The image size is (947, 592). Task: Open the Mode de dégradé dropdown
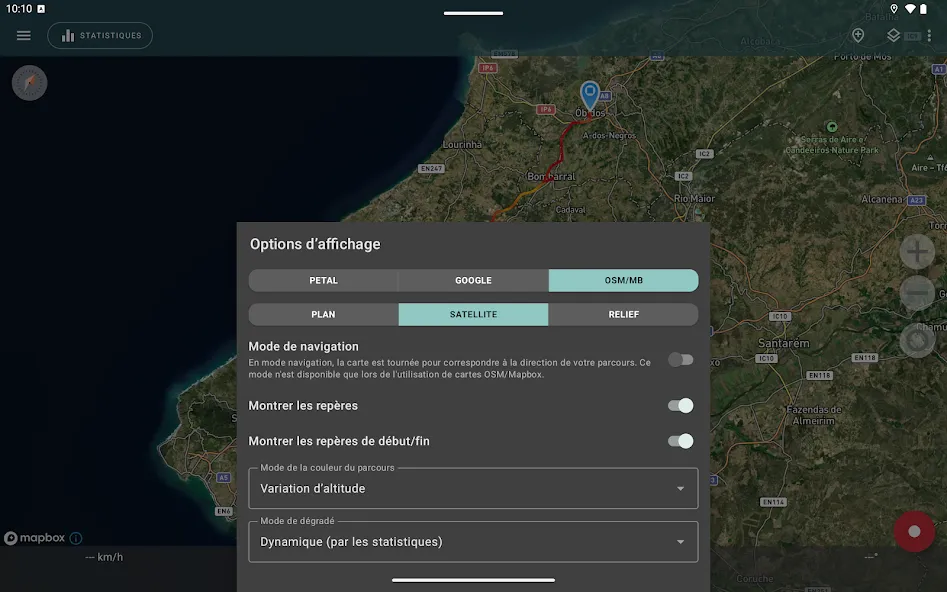tap(473, 542)
